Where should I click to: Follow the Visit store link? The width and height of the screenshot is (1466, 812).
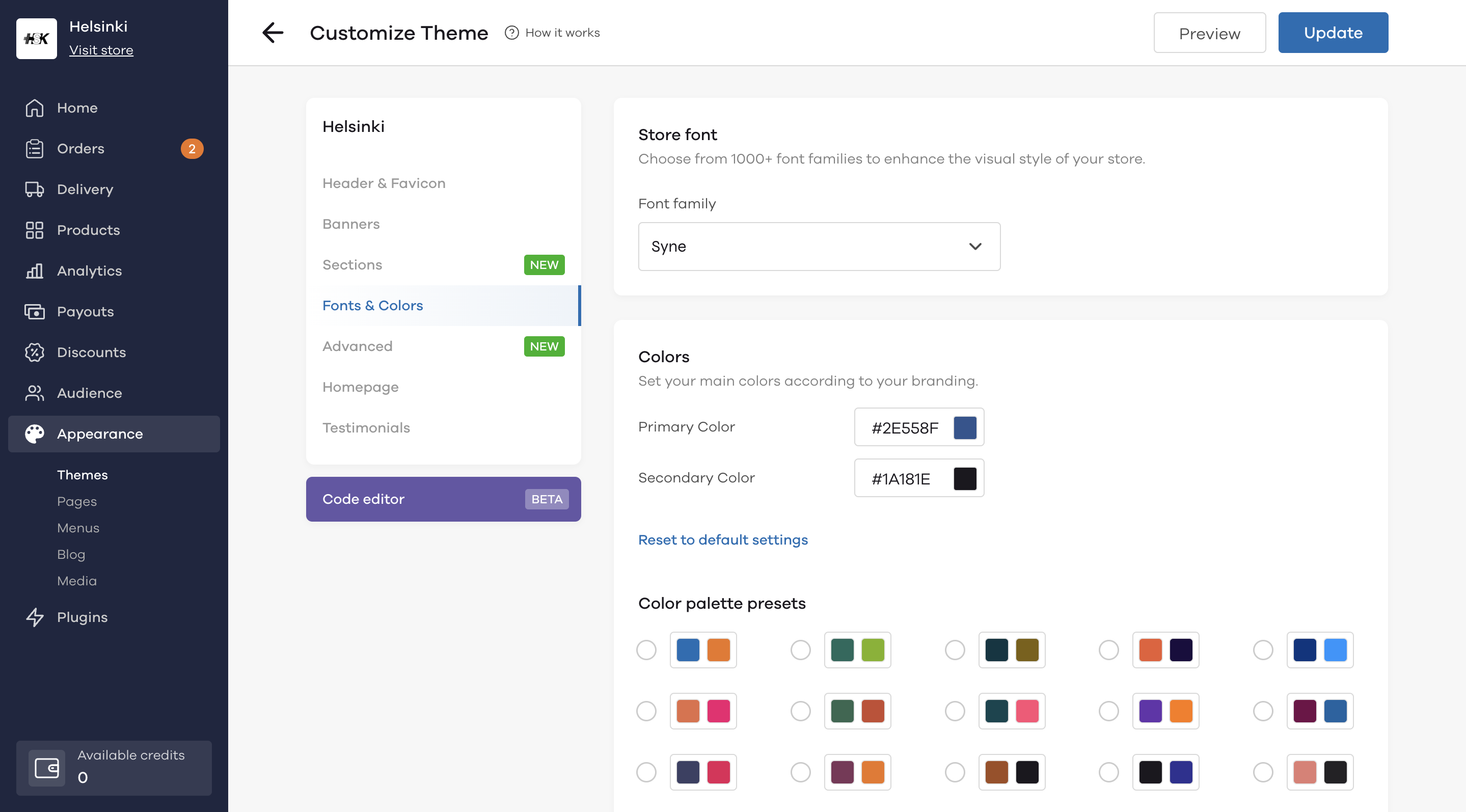101,50
